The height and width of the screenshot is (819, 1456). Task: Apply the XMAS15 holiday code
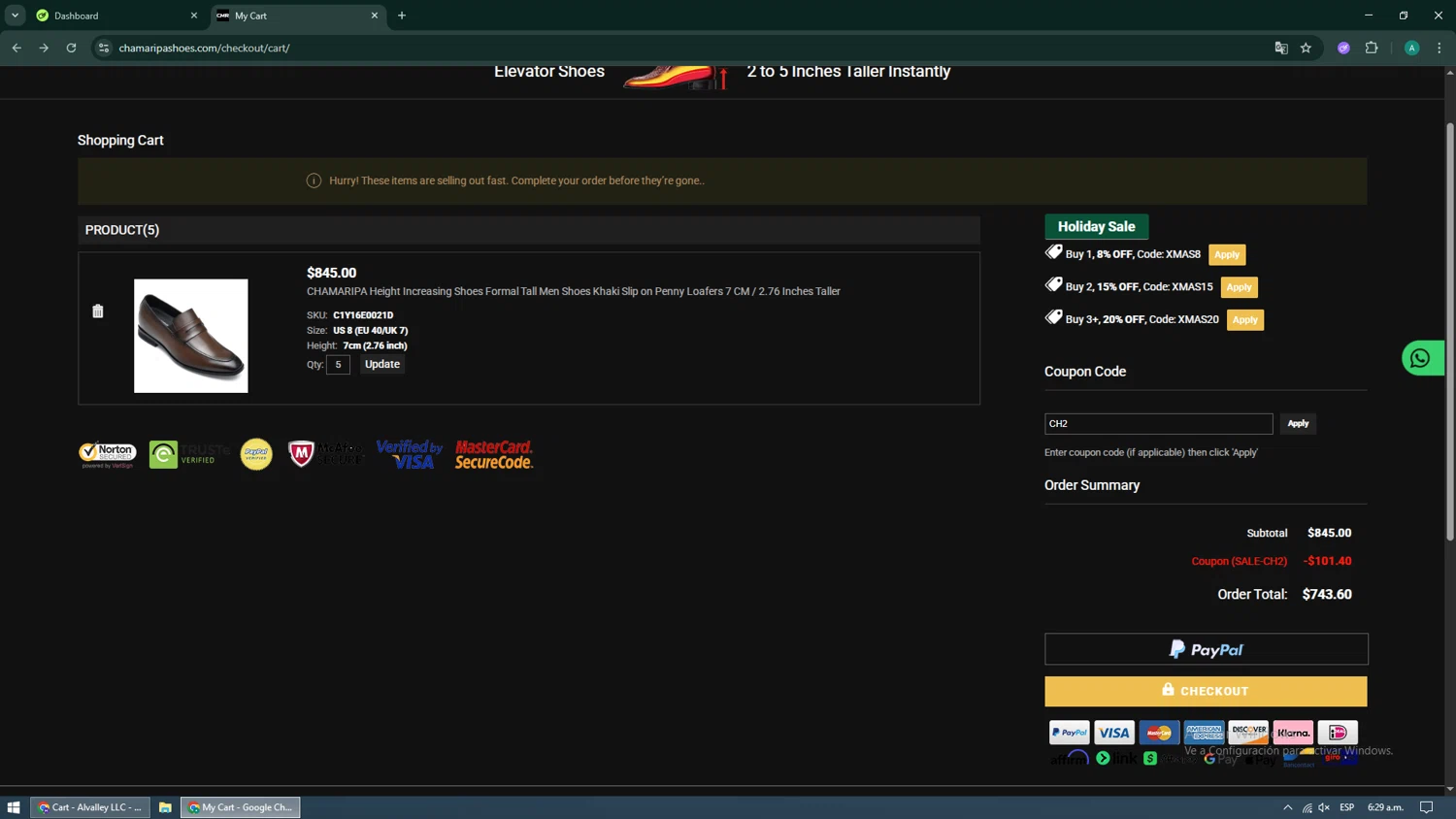[1239, 287]
